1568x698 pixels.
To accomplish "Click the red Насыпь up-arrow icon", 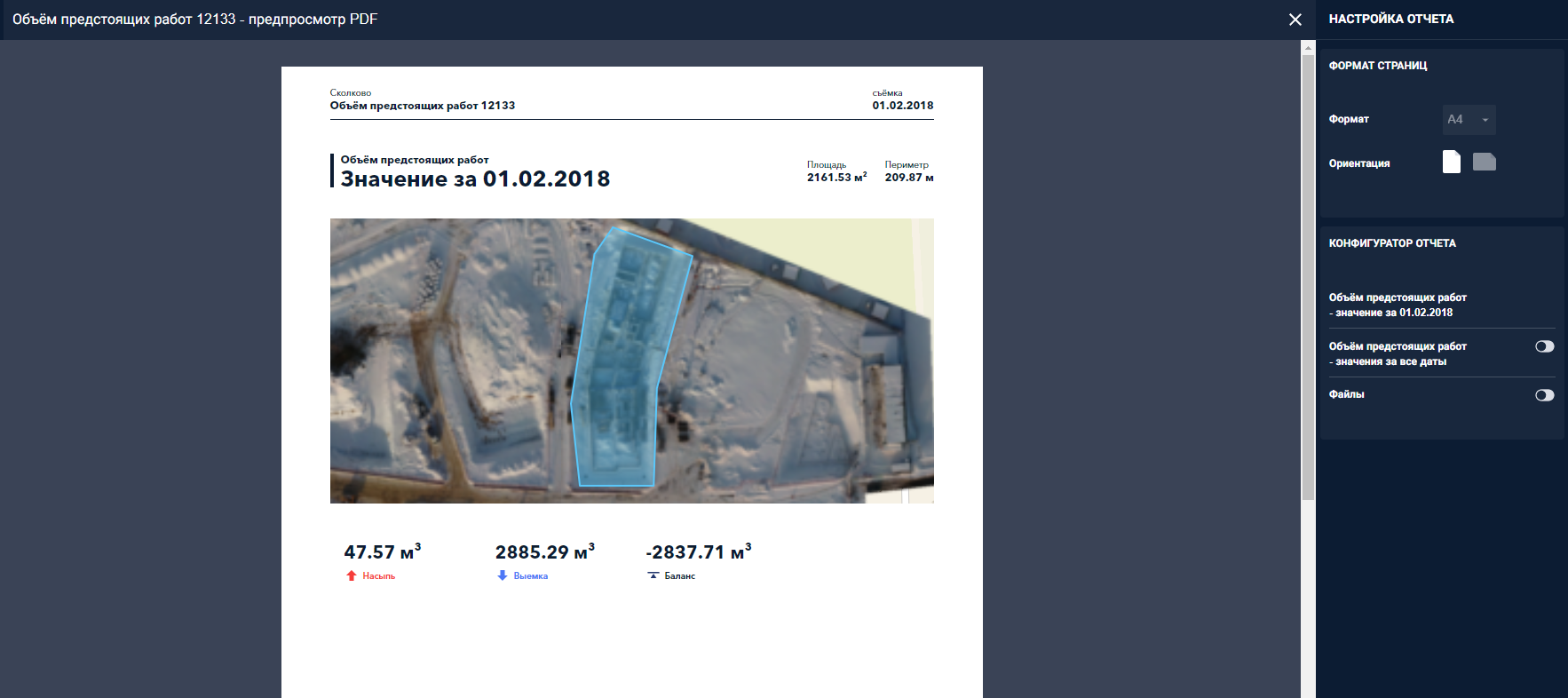I will [352, 576].
